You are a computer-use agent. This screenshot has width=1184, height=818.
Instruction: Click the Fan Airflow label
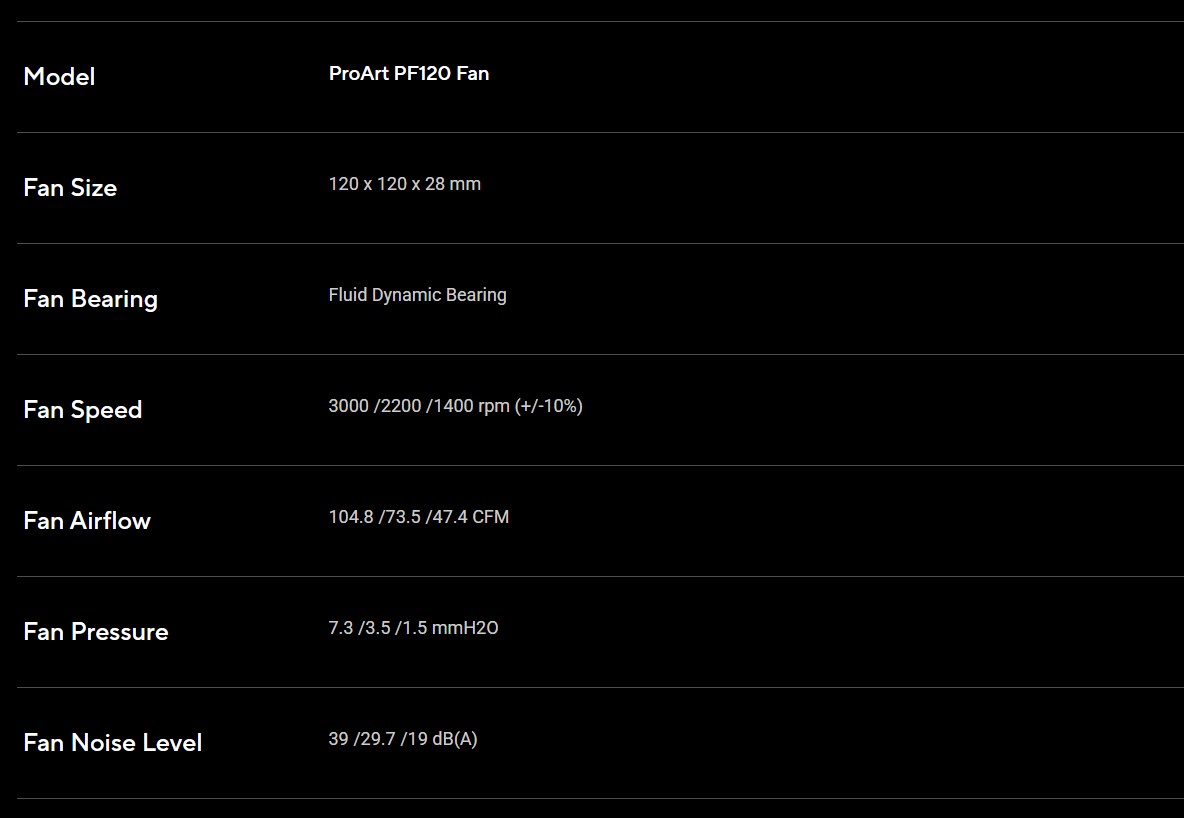[87, 520]
